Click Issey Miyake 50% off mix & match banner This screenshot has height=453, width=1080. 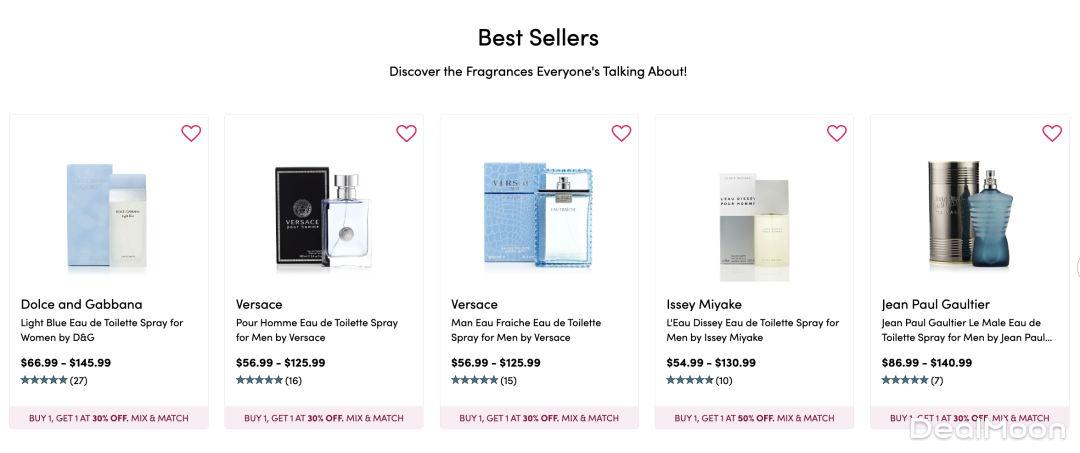[754, 418]
